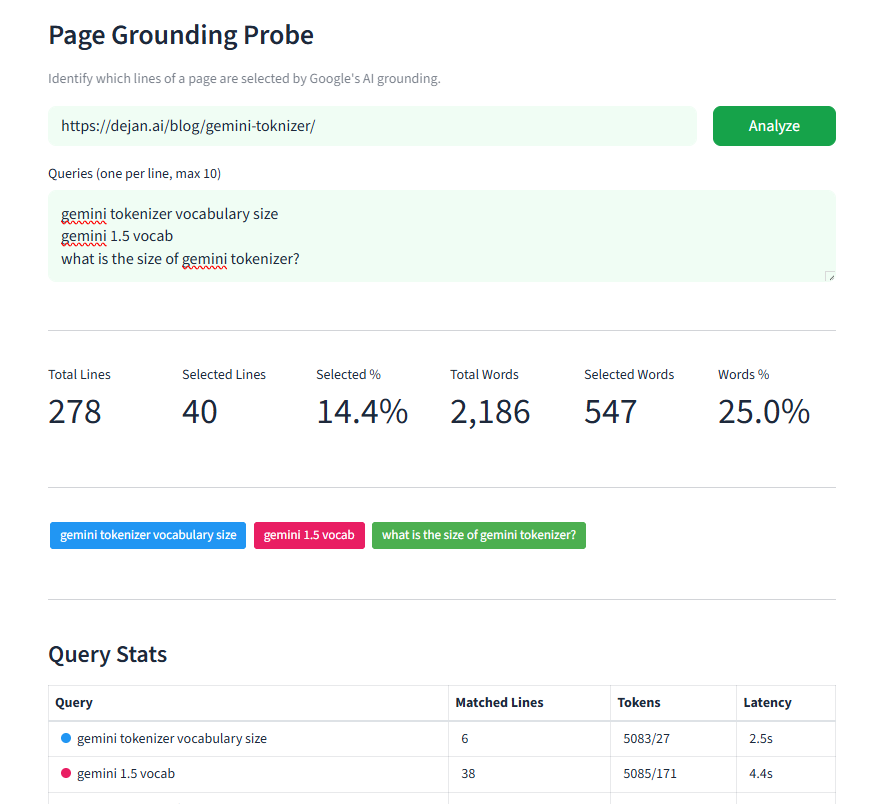Click the green Analyze button

tap(774, 126)
